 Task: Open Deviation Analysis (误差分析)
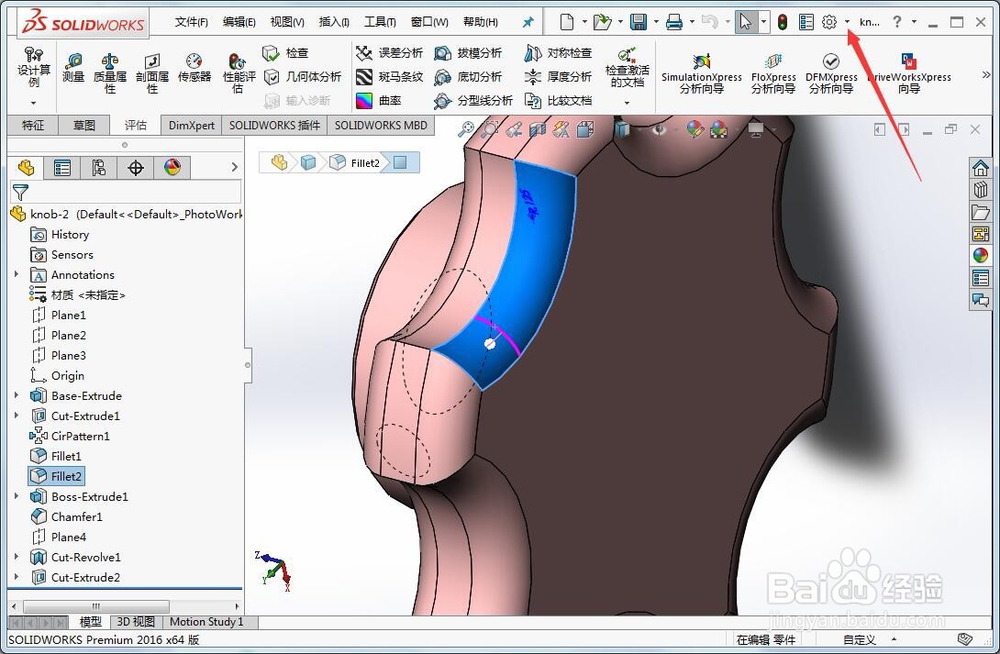pos(389,53)
